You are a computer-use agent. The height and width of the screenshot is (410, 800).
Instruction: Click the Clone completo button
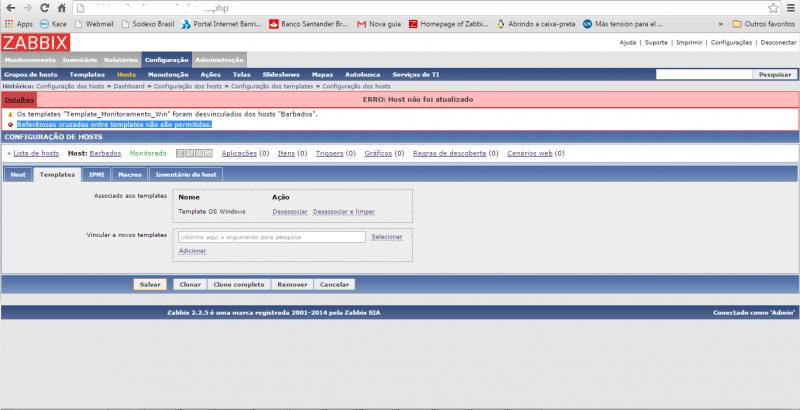239,285
